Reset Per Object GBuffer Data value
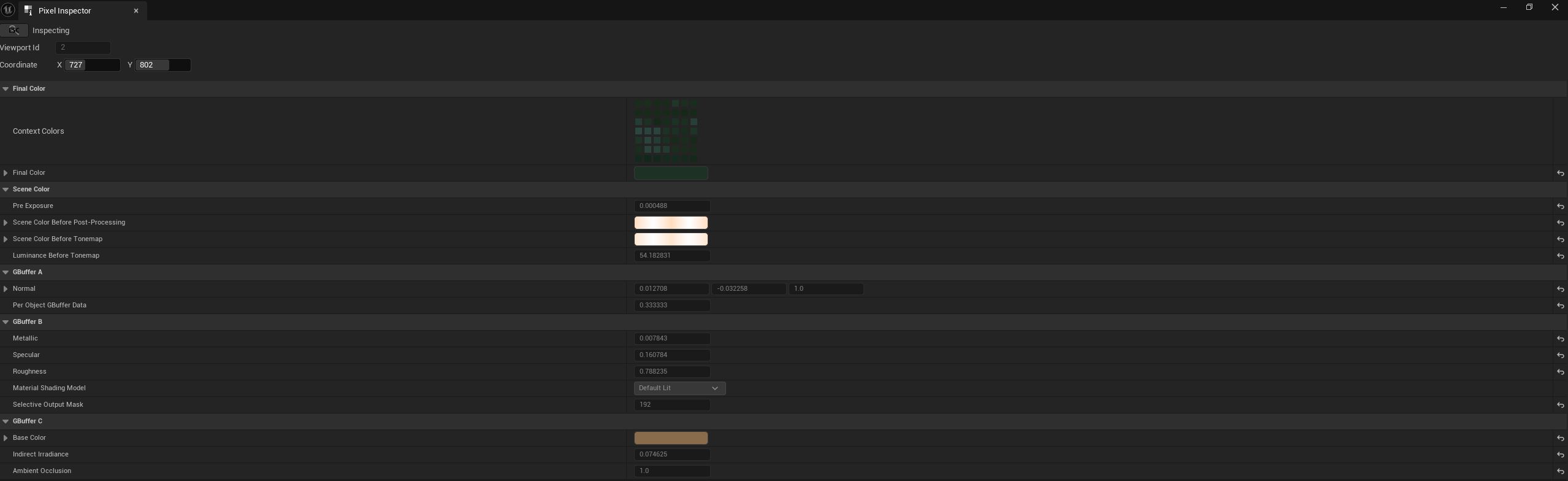Viewport: 1568px width, 481px height. coord(1560,306)
